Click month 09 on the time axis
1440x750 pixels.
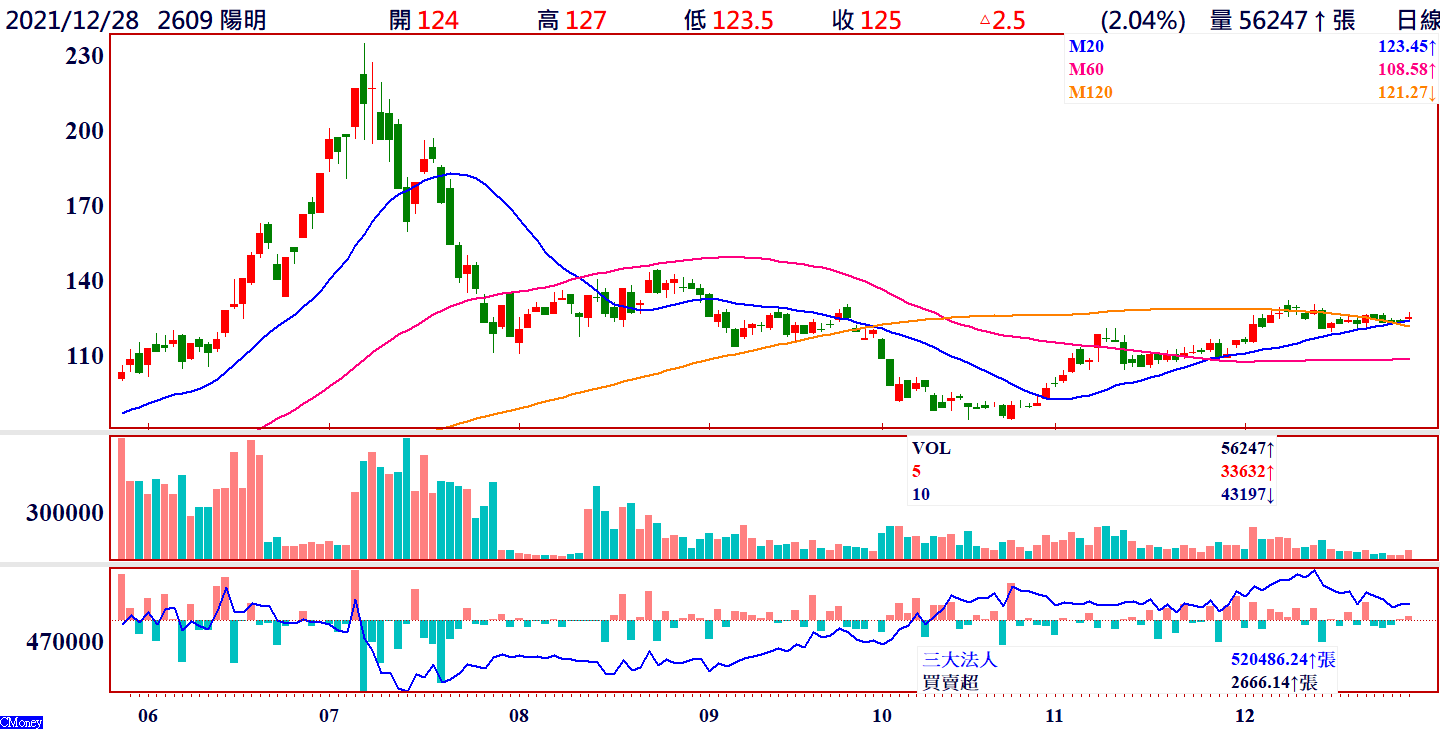[x=709, y=716]
